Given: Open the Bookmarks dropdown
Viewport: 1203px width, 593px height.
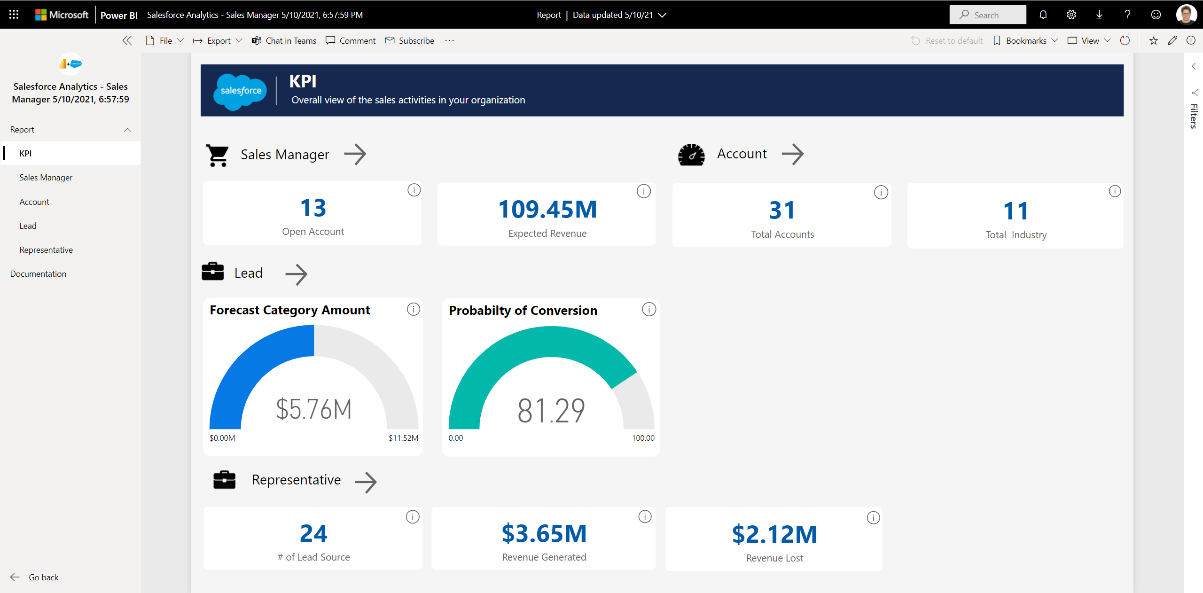Looking at the screenshot, I should 1025,41.
